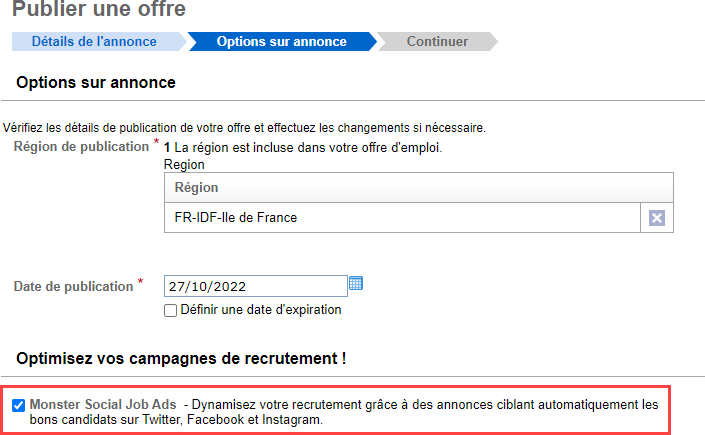Go to Détails de l'annonce step
The image size is (705, 435).
(94, 41)
